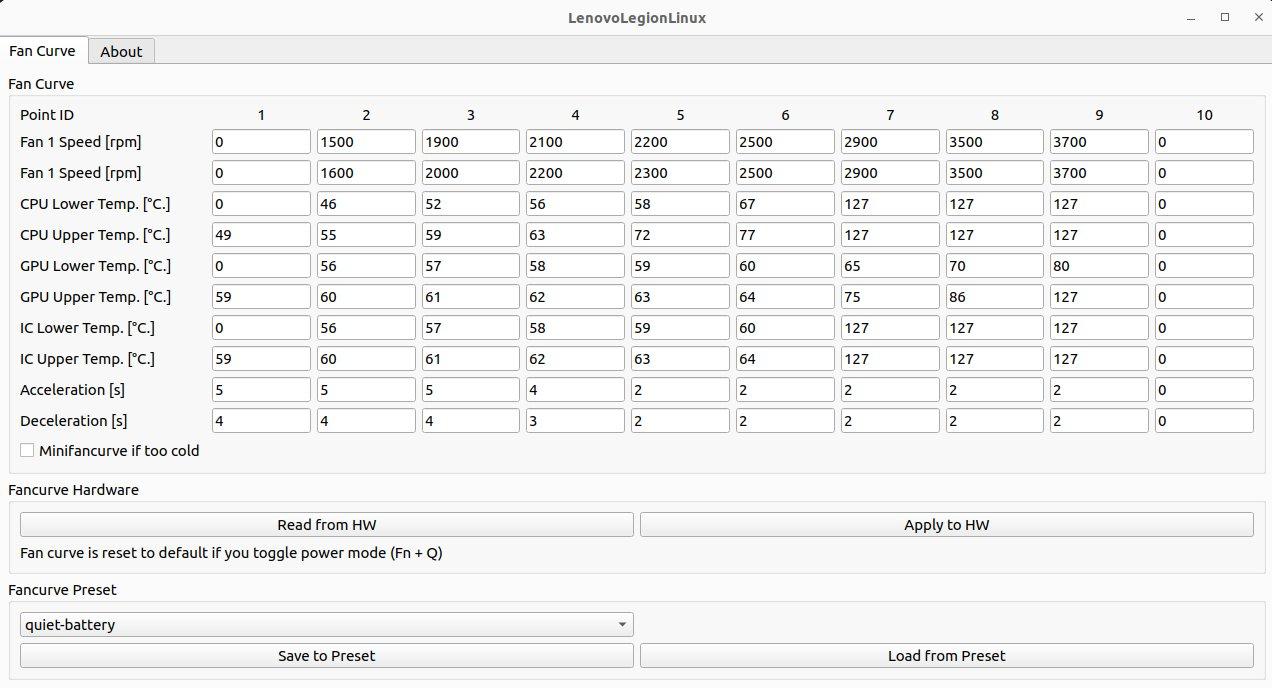Select the fan speed field showing 1900
This screenshot has height=688, width=1272.
pyautogui.click(x=471, y=142)
